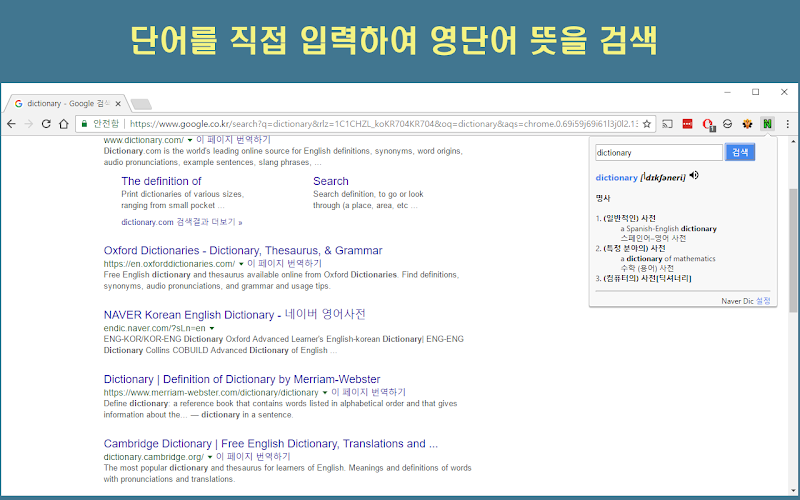Click the scrollbar up arrow
Screen dimensions: 800x500
point(793,141)
